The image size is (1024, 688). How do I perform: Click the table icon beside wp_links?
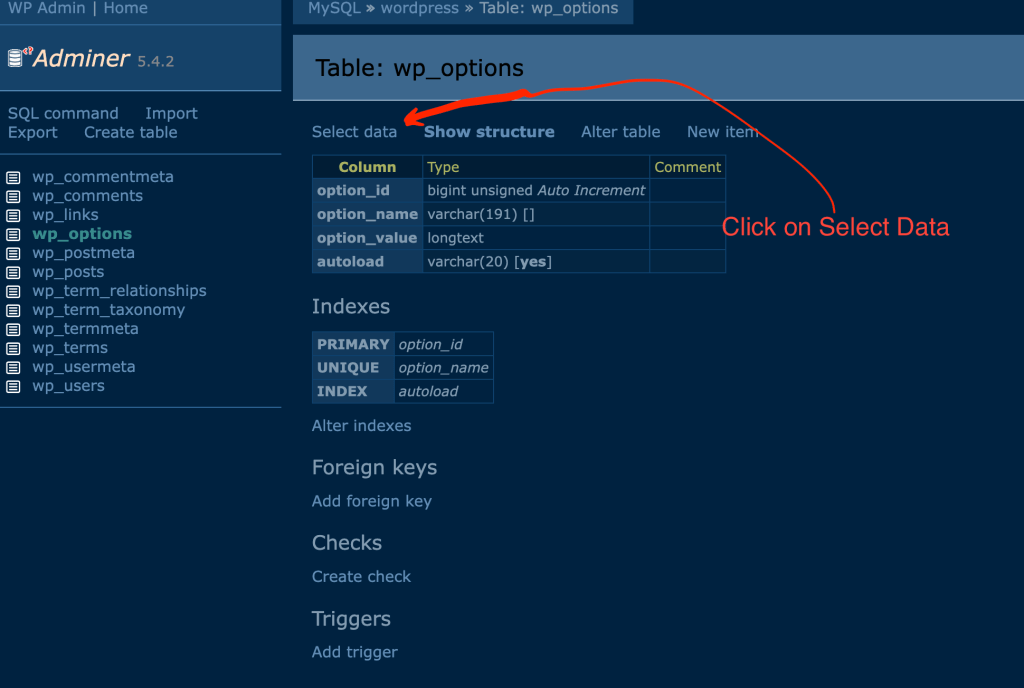14,214
